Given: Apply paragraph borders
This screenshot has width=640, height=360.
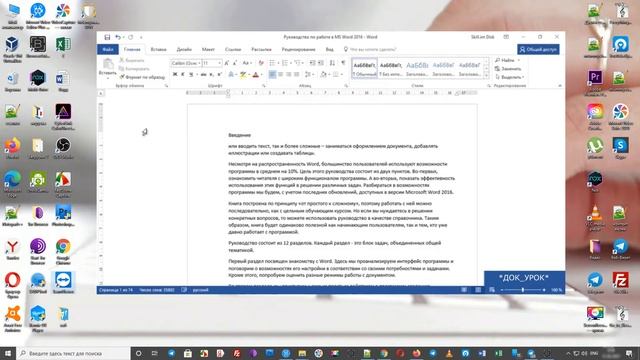Looking at the screenshot, I should [336, 74].
